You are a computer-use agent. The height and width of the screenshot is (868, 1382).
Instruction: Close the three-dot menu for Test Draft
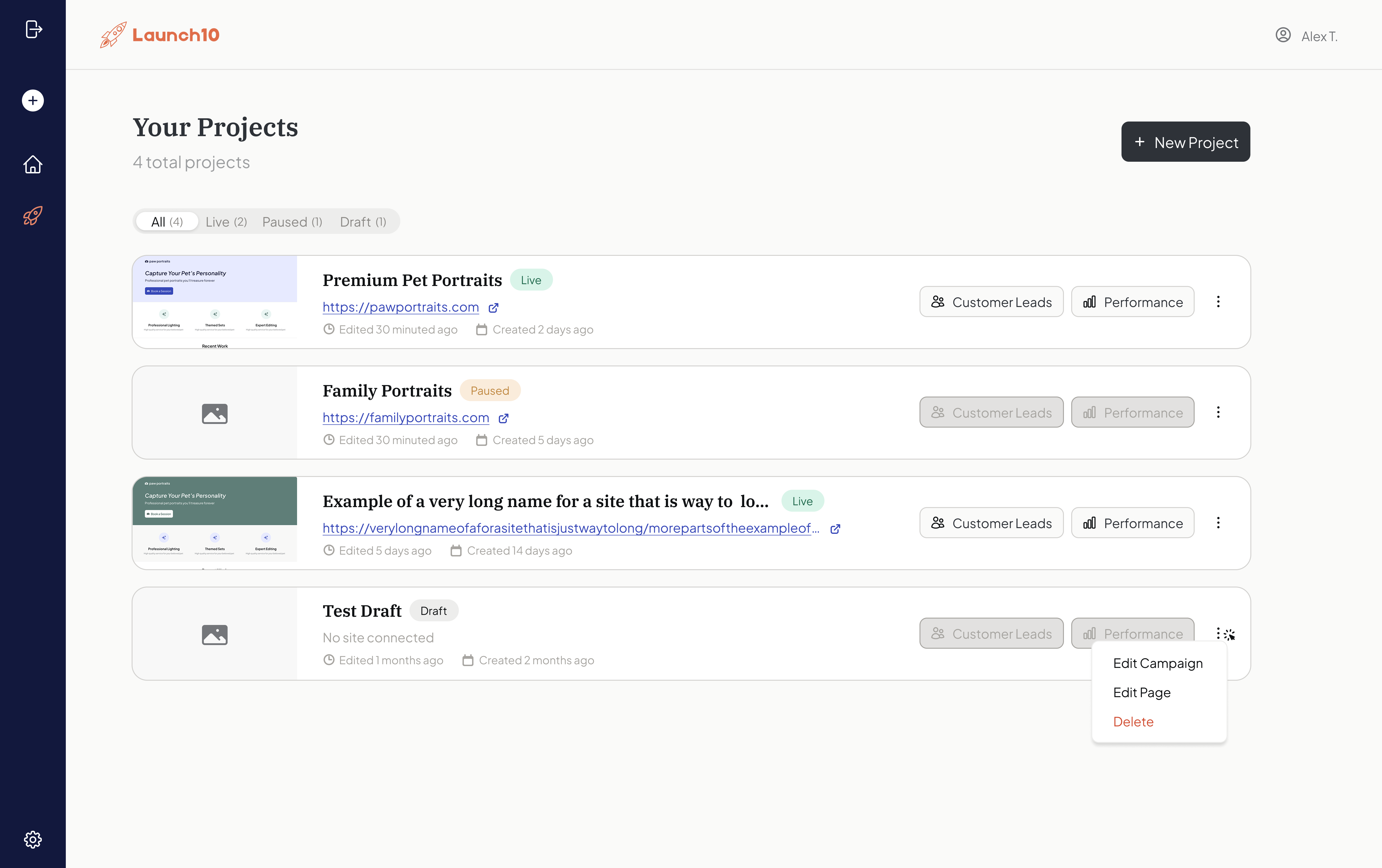[x=1218, y=633]
